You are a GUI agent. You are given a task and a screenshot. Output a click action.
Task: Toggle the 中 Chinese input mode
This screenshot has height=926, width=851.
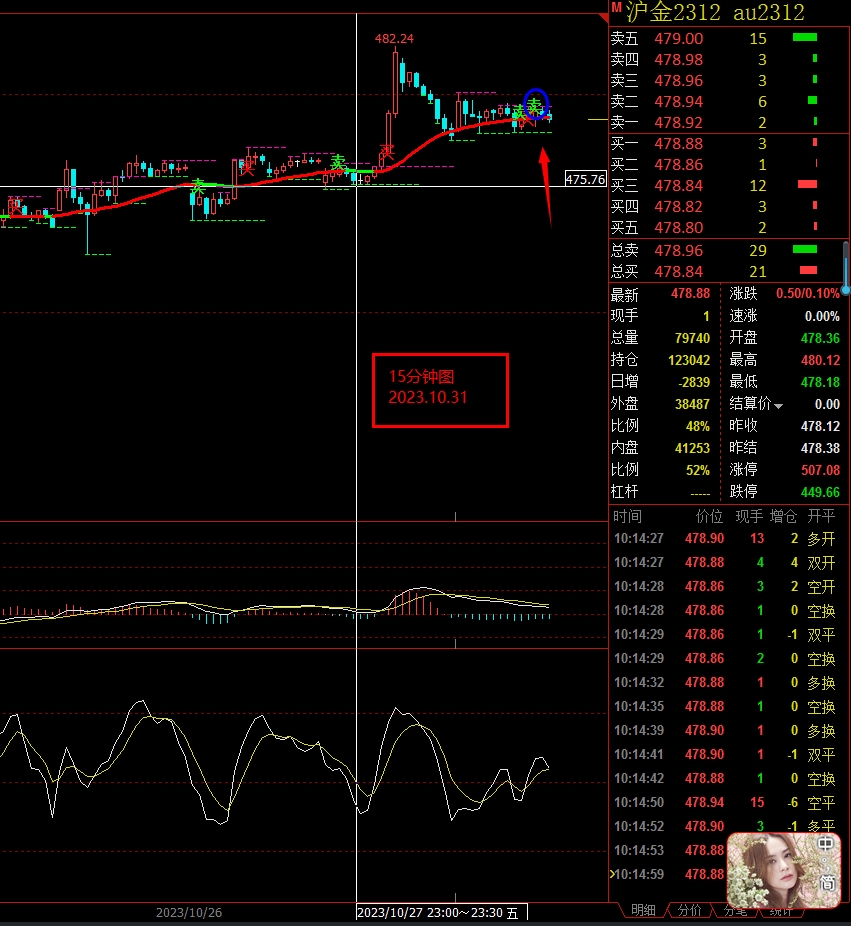[826, 844]
